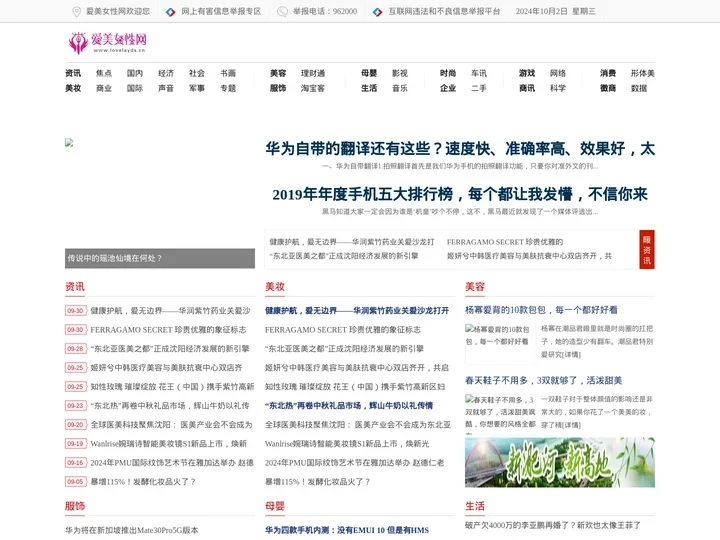
Task: Open the 军事 navigation item
Action: pos(197,88)
